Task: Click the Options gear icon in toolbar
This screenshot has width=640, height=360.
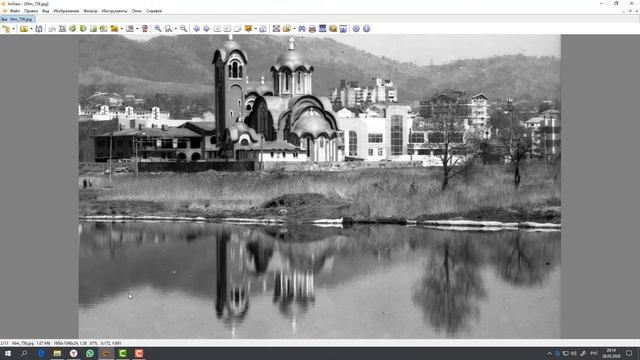Action: (x=356, y=29)
